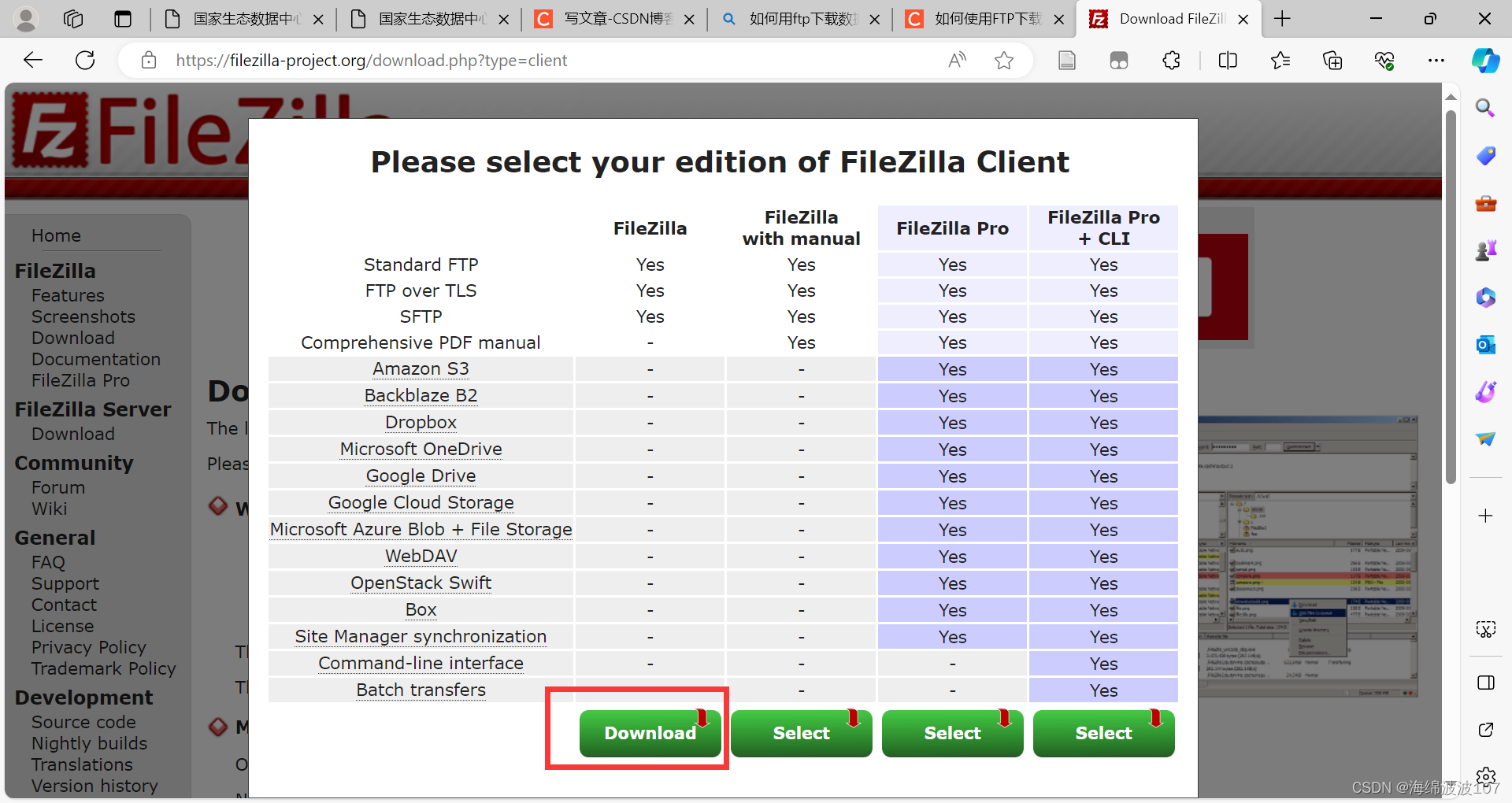Open the Copilot icon in toolbar
This screenshot has width=1512, height=803.
click(1485, 61)
